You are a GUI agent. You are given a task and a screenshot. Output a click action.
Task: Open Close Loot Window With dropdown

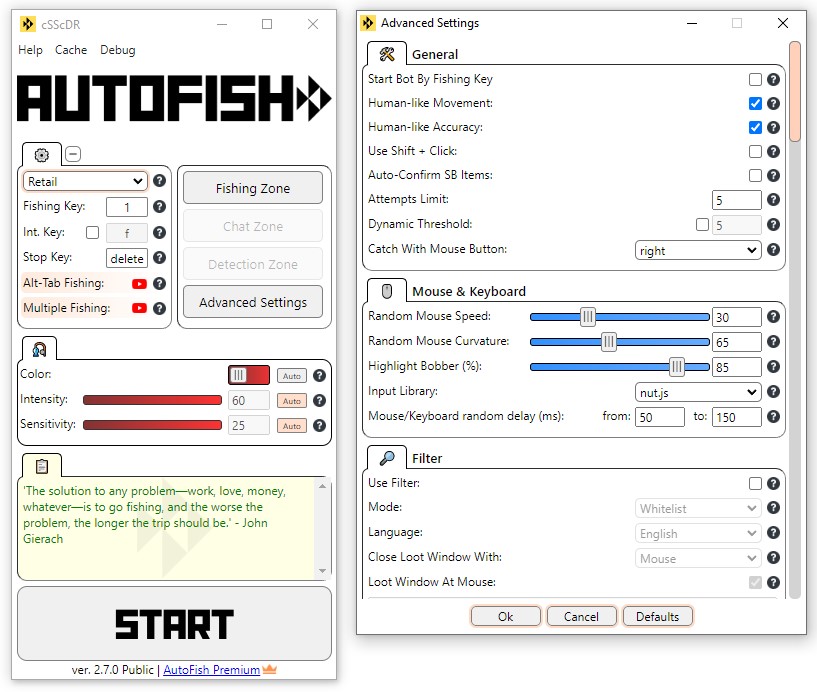[x=698, y=558]
